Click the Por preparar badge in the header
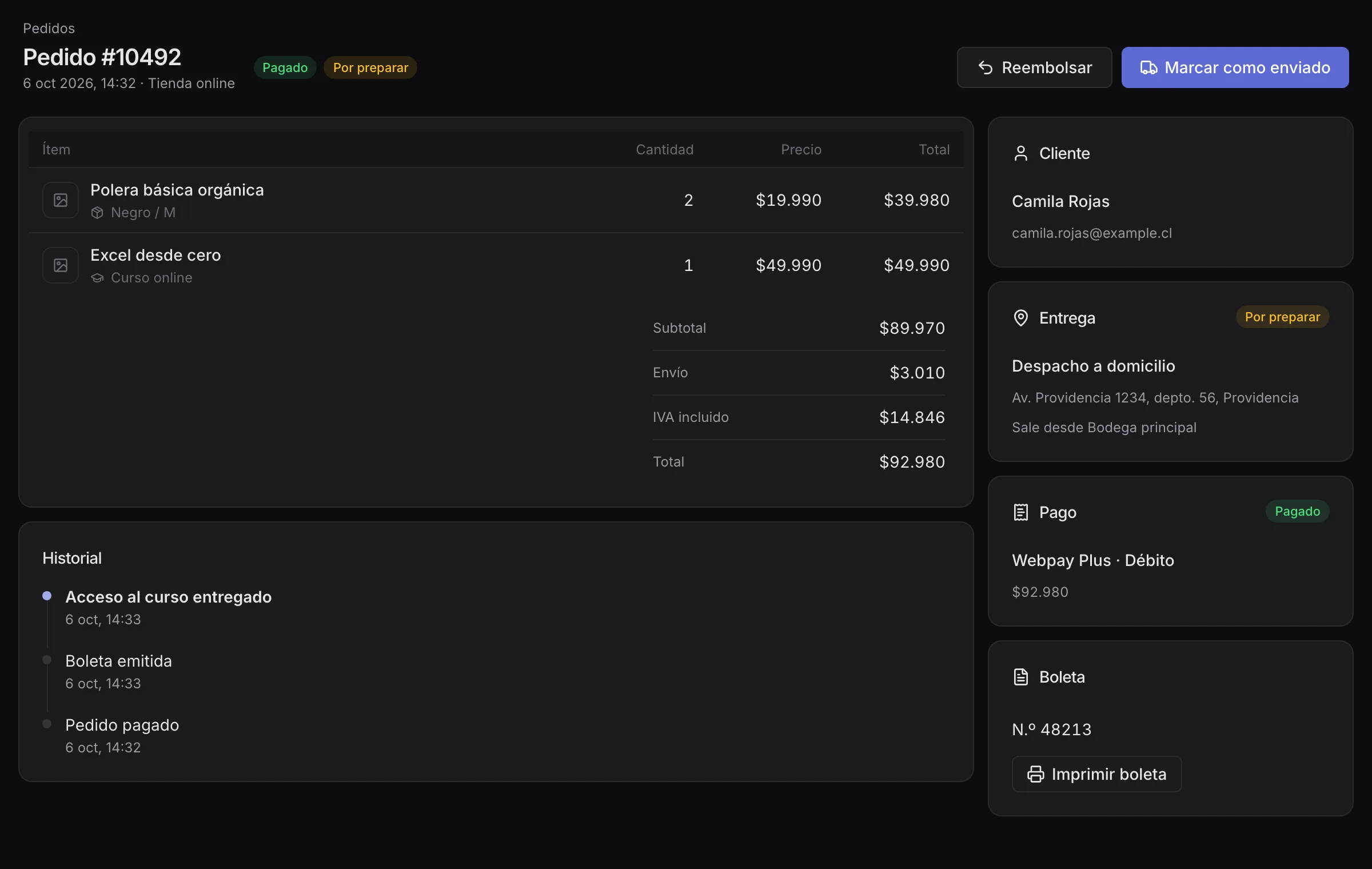Image resolution: width=1372 pixels, height=869 pixels. coord(370,67)
